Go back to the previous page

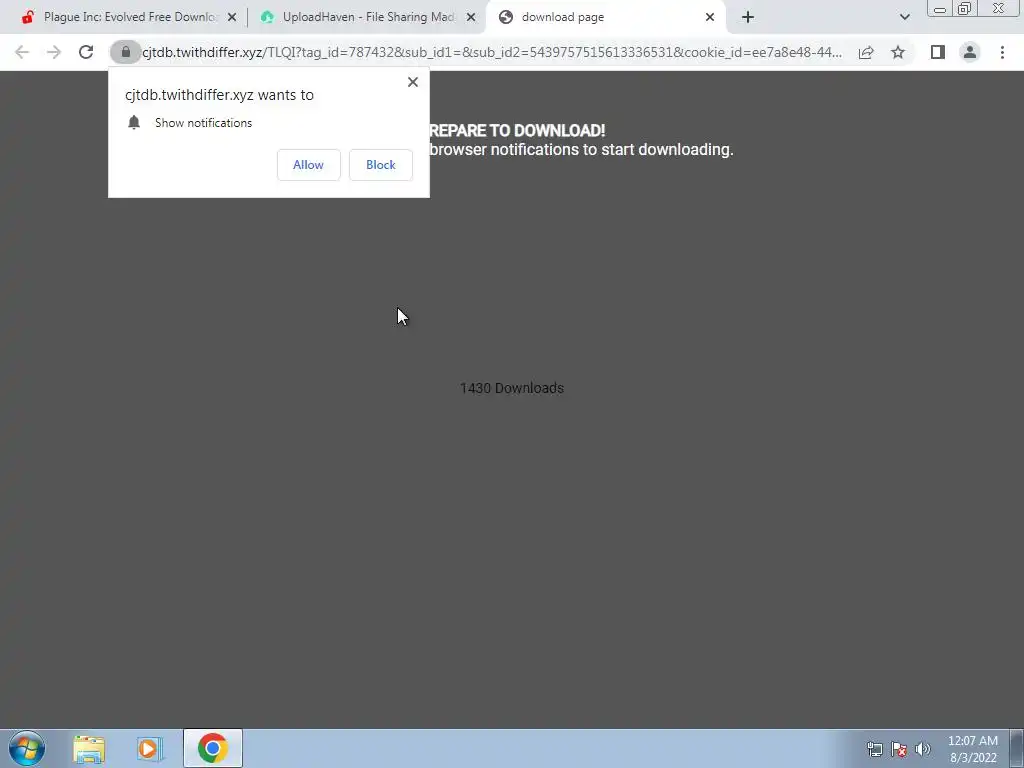[22, 52]
